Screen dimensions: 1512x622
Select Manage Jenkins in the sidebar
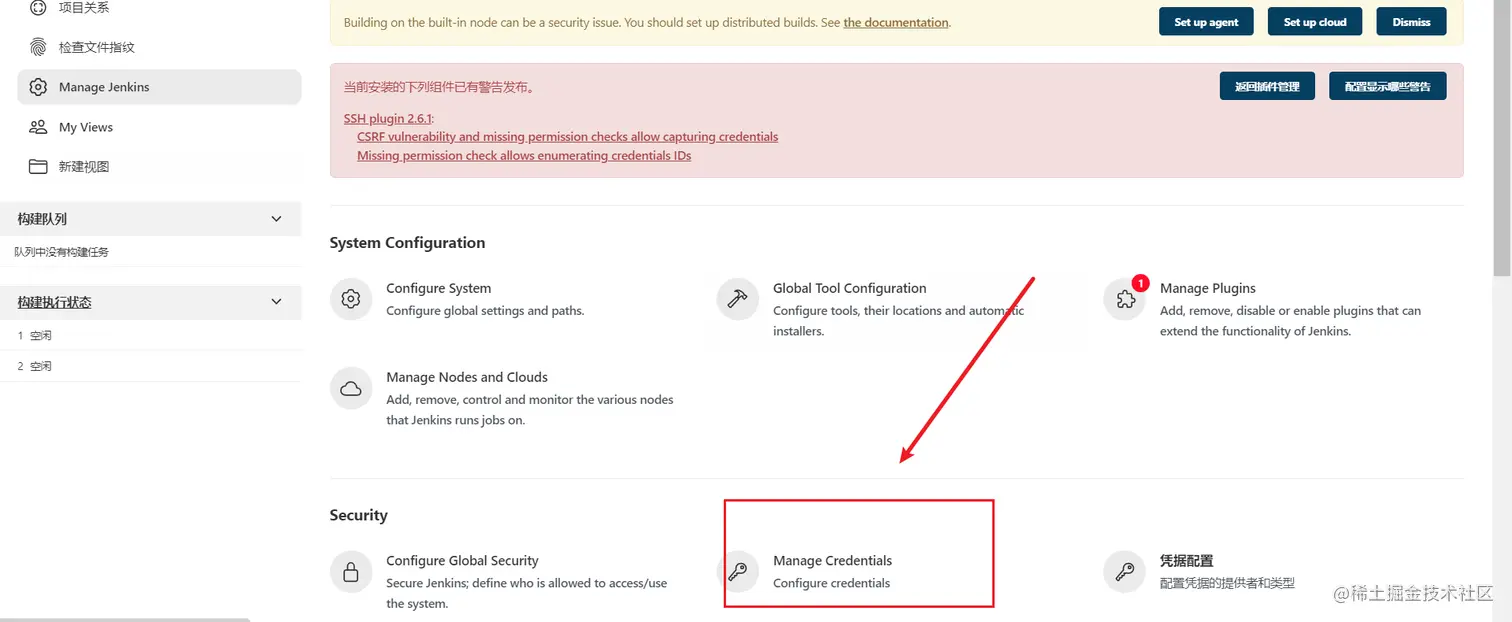coord(159,87)
